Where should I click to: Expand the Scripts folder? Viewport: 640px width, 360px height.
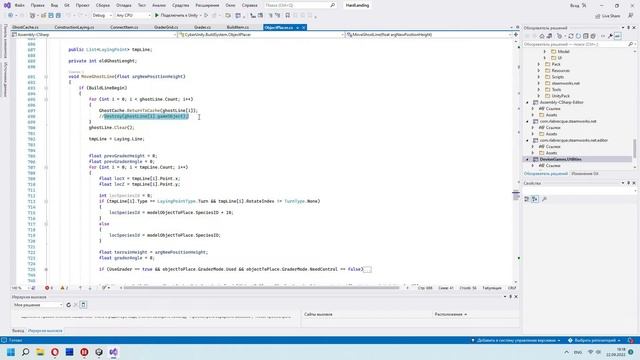(539, 77)
